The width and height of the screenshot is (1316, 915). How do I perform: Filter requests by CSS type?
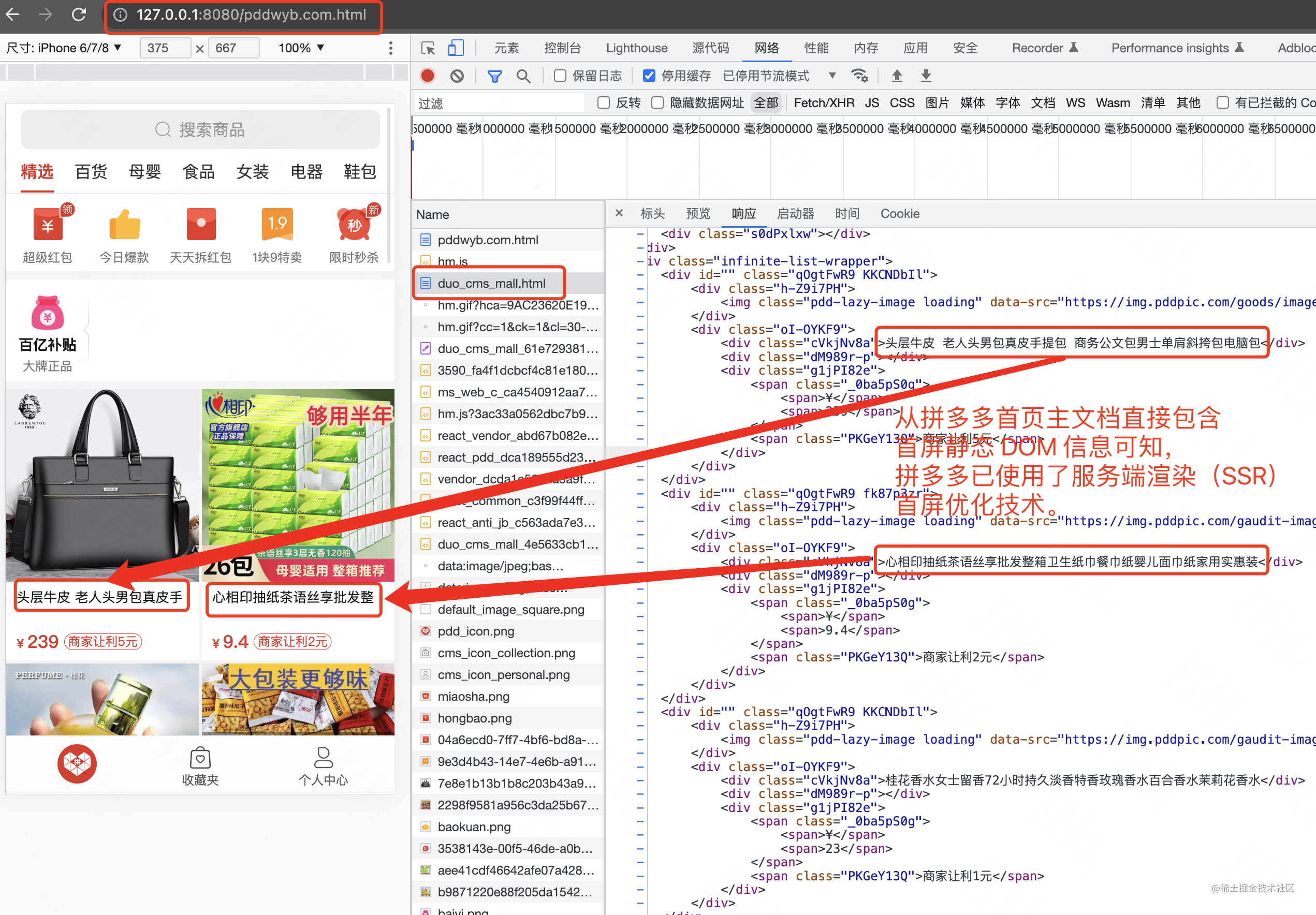click(902, 102)
